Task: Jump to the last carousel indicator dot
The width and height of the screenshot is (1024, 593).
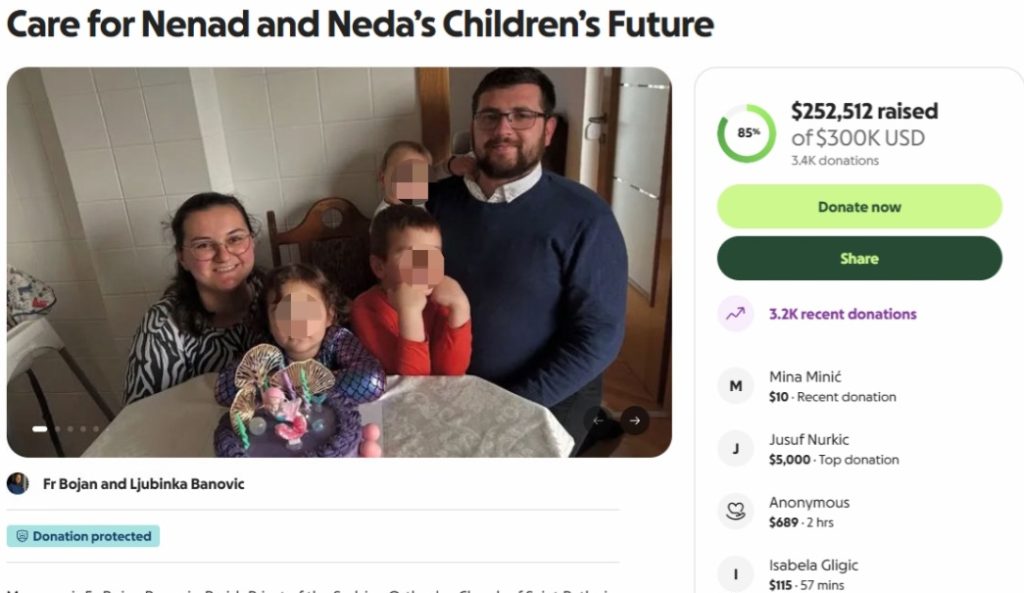Action: tap(96, 429)
